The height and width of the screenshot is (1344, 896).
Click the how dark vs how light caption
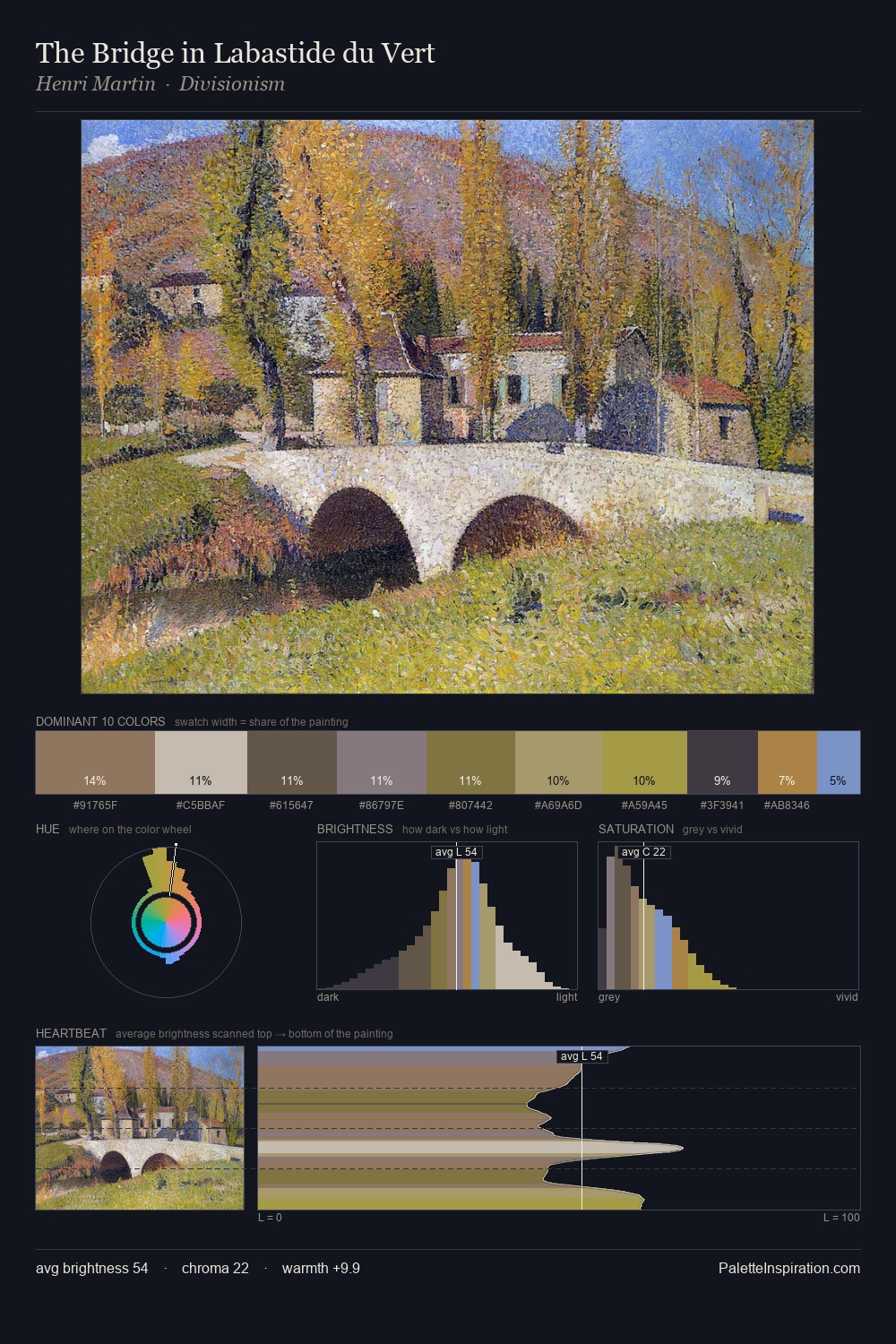[455, 830]
